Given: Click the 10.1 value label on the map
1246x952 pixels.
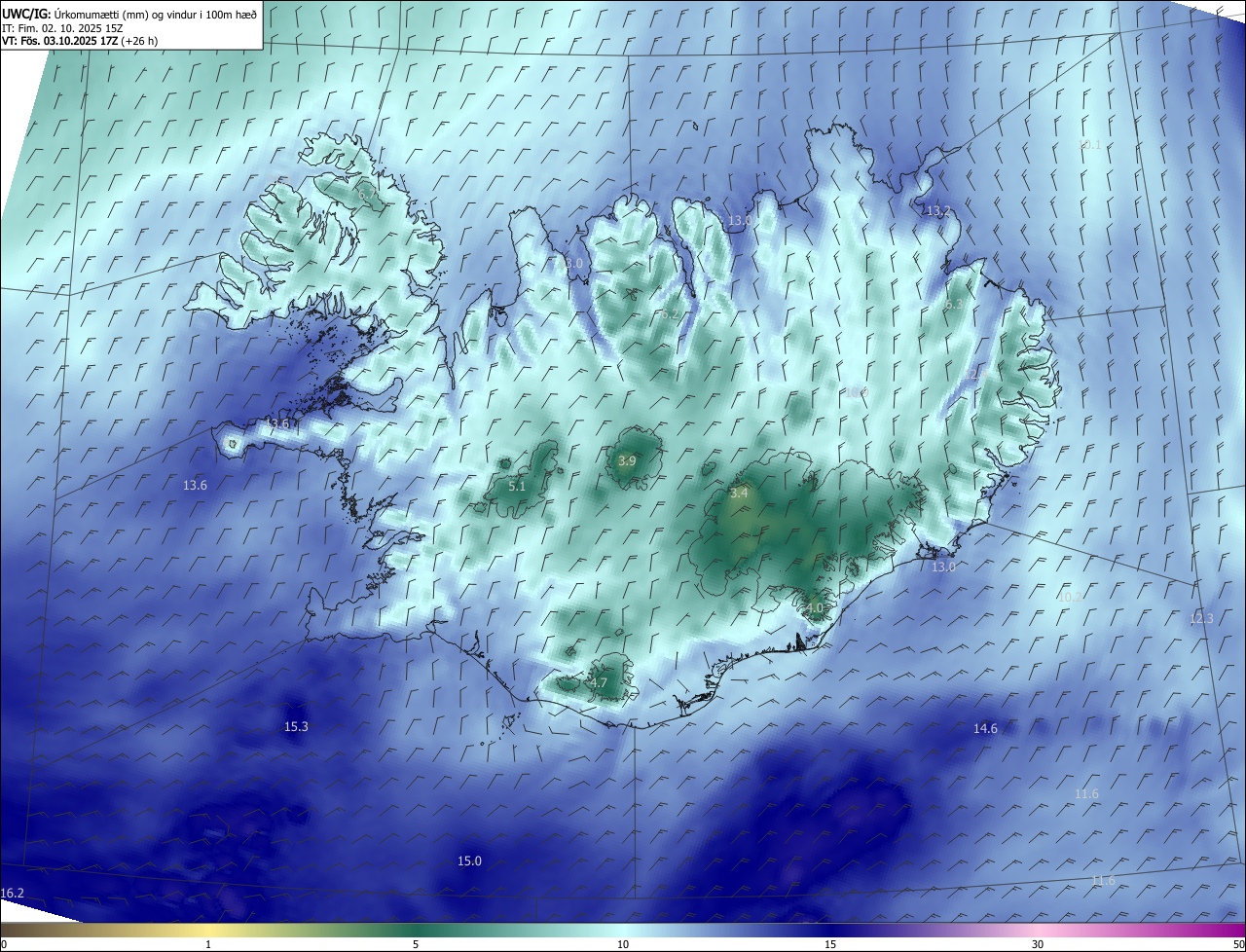Looking at the screenshot, I should pyautogui.click(x=1089, y=145).
